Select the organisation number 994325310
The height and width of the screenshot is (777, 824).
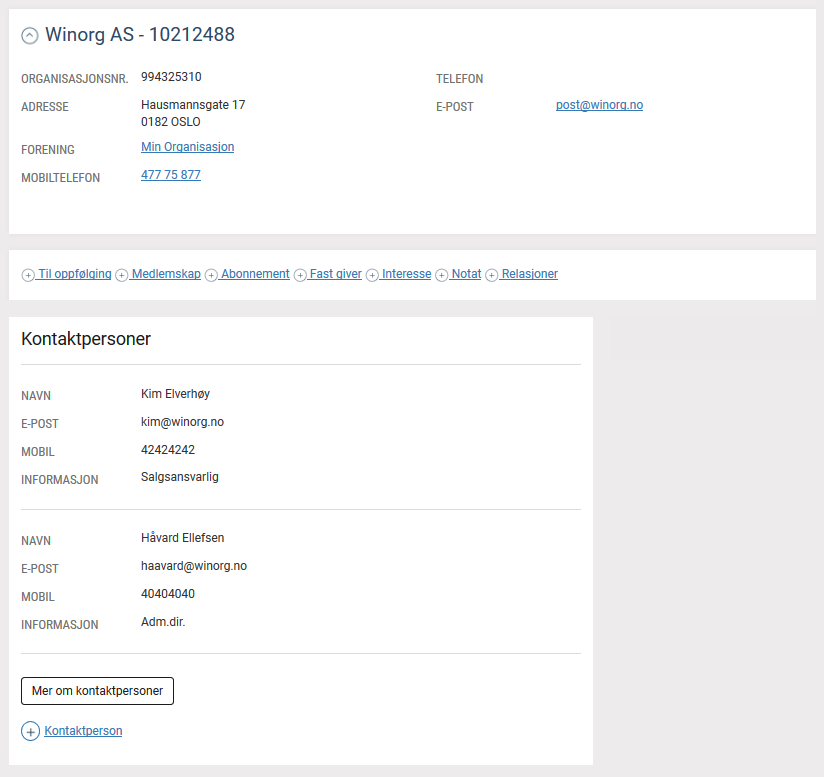(171, 77)
